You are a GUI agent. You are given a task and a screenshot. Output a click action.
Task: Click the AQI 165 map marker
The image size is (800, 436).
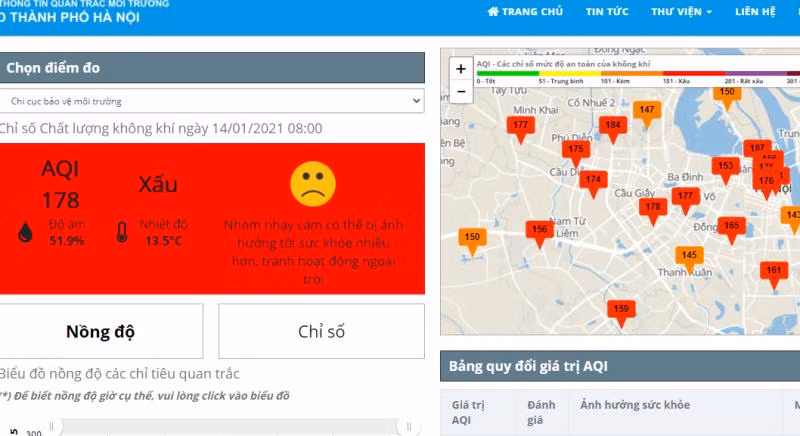(x=731, y=226)
